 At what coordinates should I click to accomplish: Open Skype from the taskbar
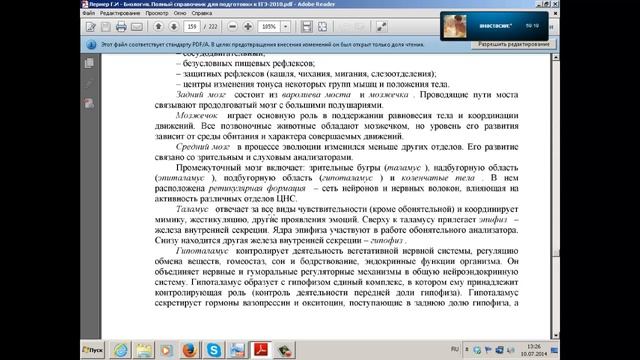click(x=213, y=350)
